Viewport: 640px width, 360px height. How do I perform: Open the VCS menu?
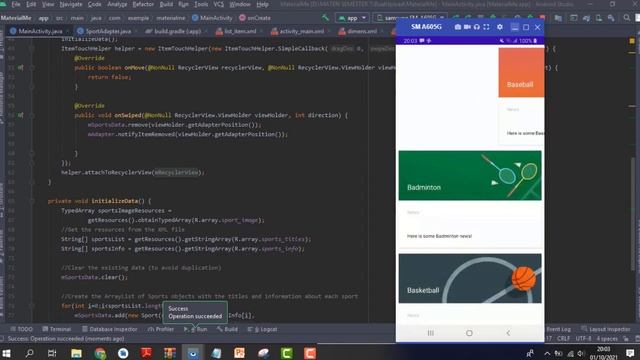[219, 4]
